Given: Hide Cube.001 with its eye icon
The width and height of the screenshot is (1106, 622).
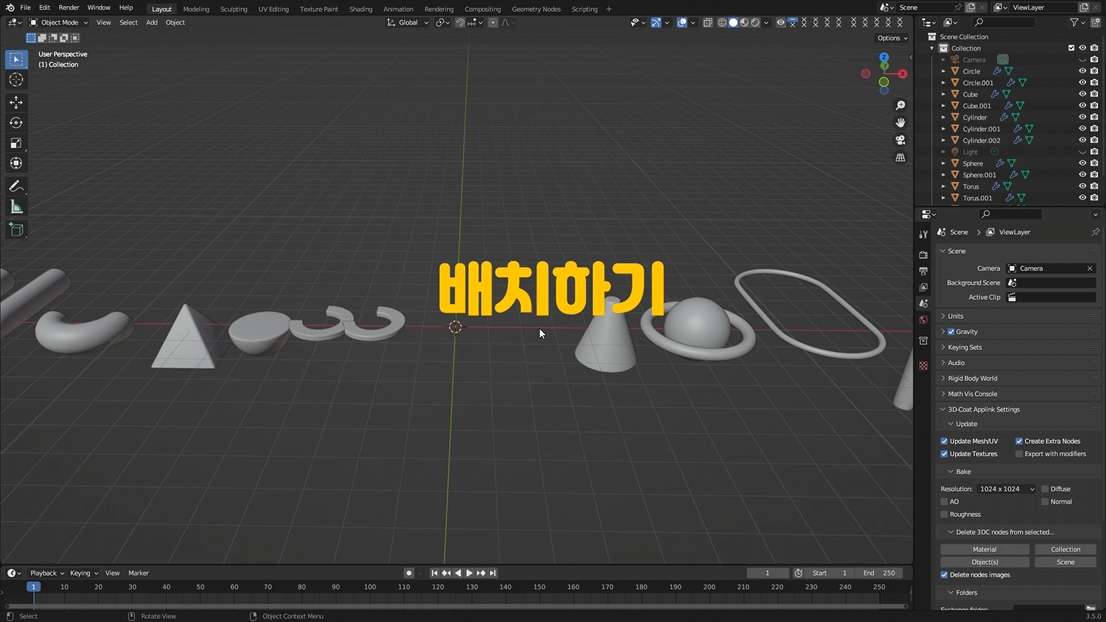Looking at the screenshot, I should 1082,106.
